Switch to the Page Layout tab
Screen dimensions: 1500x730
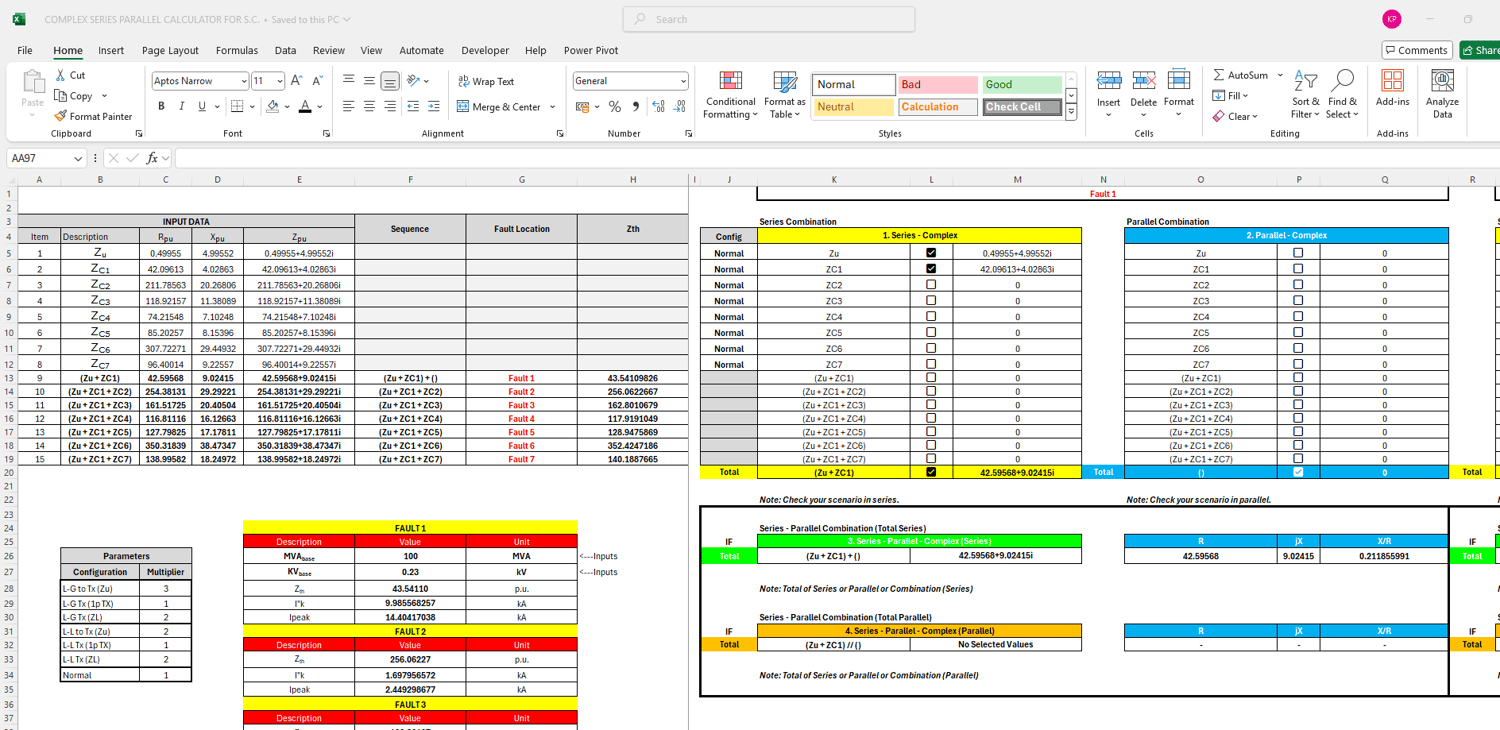(x=170, y=50)
